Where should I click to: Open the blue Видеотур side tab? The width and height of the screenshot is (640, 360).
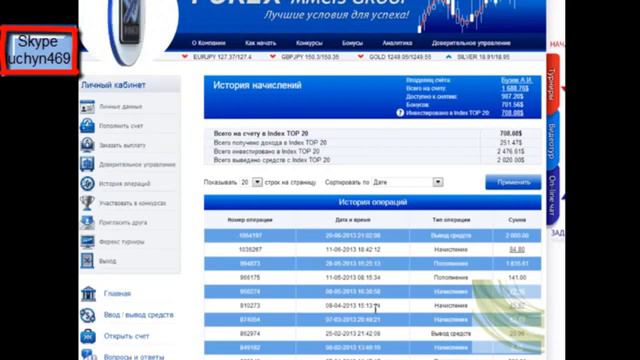click(x=552, y=141)
